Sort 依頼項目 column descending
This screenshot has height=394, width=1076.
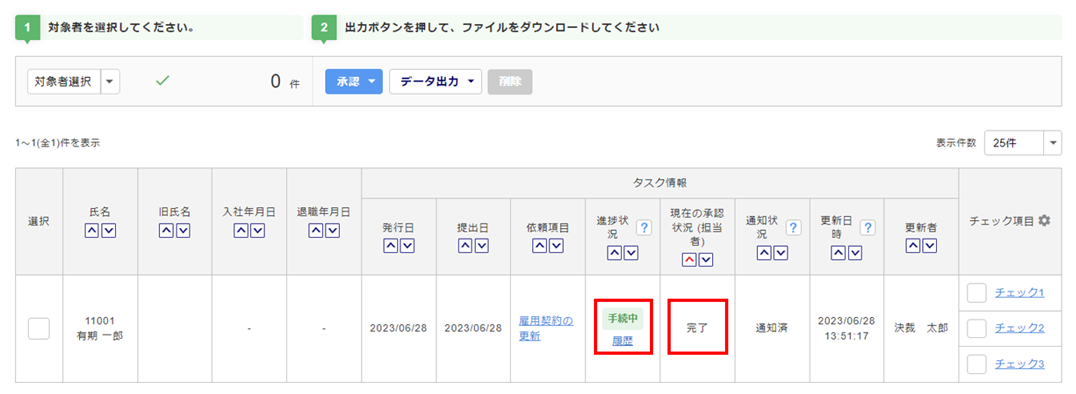coord(557,246)
